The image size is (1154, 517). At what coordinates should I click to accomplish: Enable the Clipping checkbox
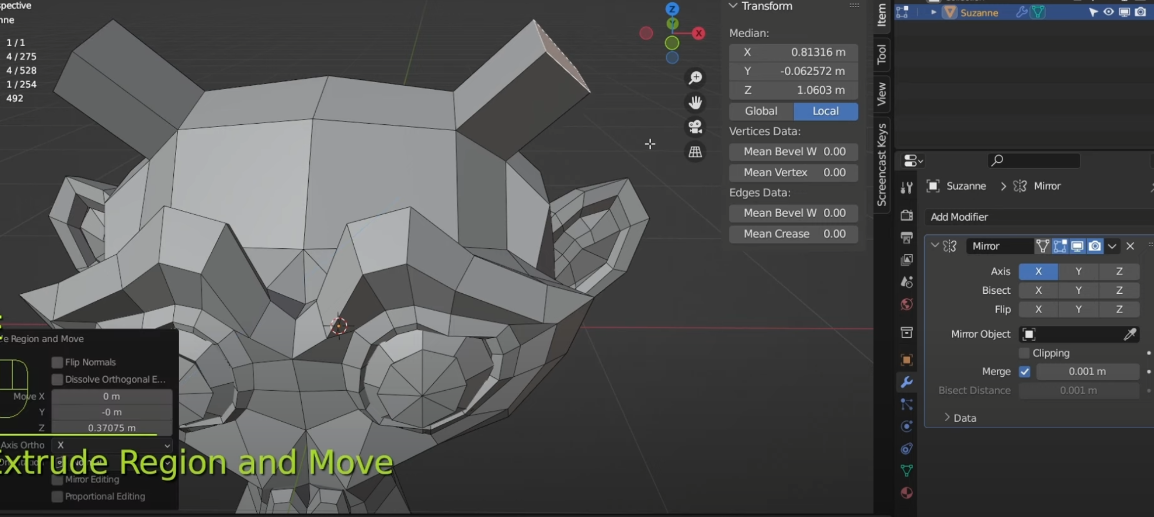tap(1024, 354)
